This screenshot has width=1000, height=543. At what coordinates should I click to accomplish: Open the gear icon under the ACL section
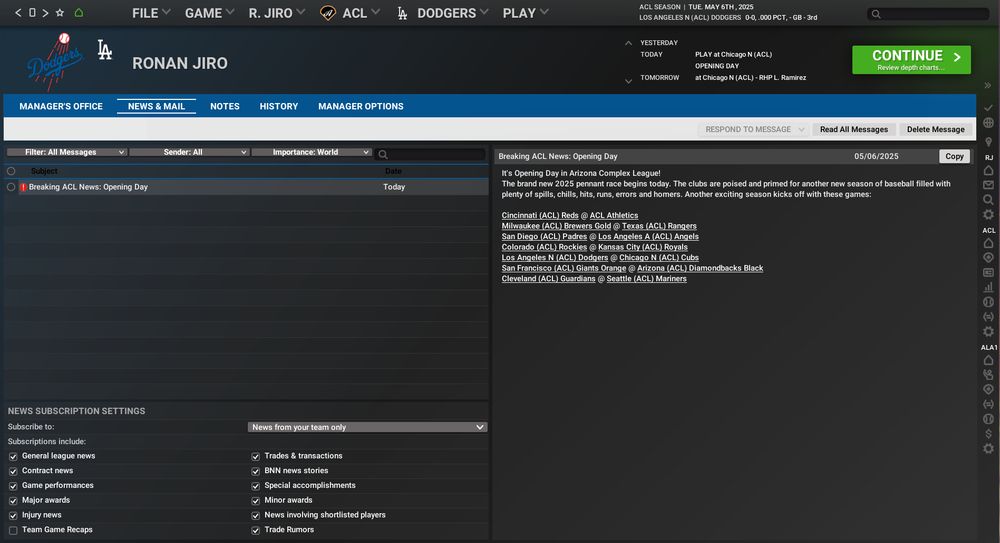[x=988, y=331]
